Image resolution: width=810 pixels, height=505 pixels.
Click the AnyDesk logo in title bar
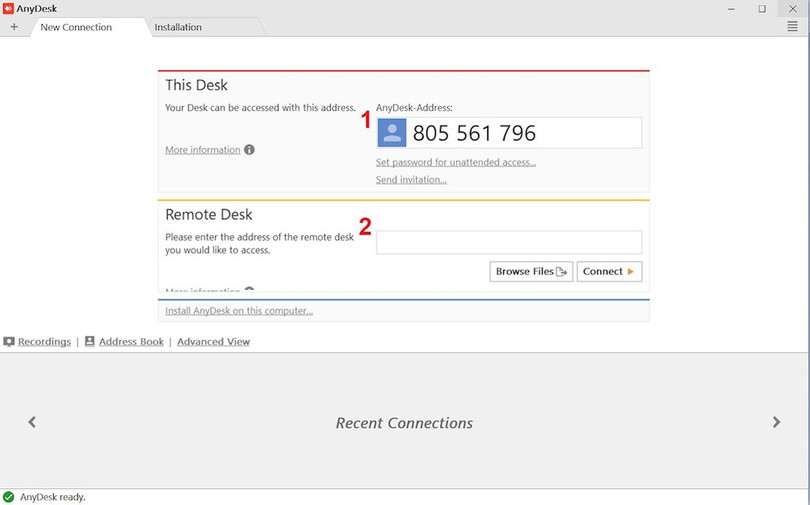tap(8, 9)
